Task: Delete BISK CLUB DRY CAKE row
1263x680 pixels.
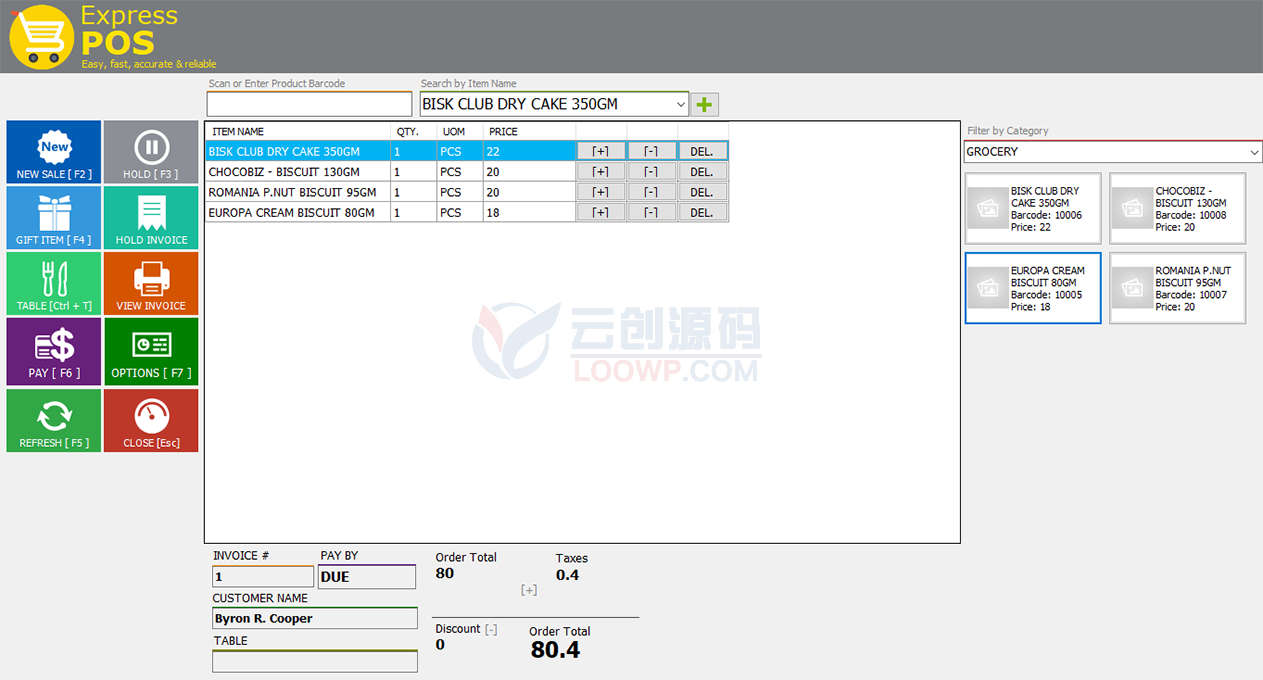Action: 702,151
